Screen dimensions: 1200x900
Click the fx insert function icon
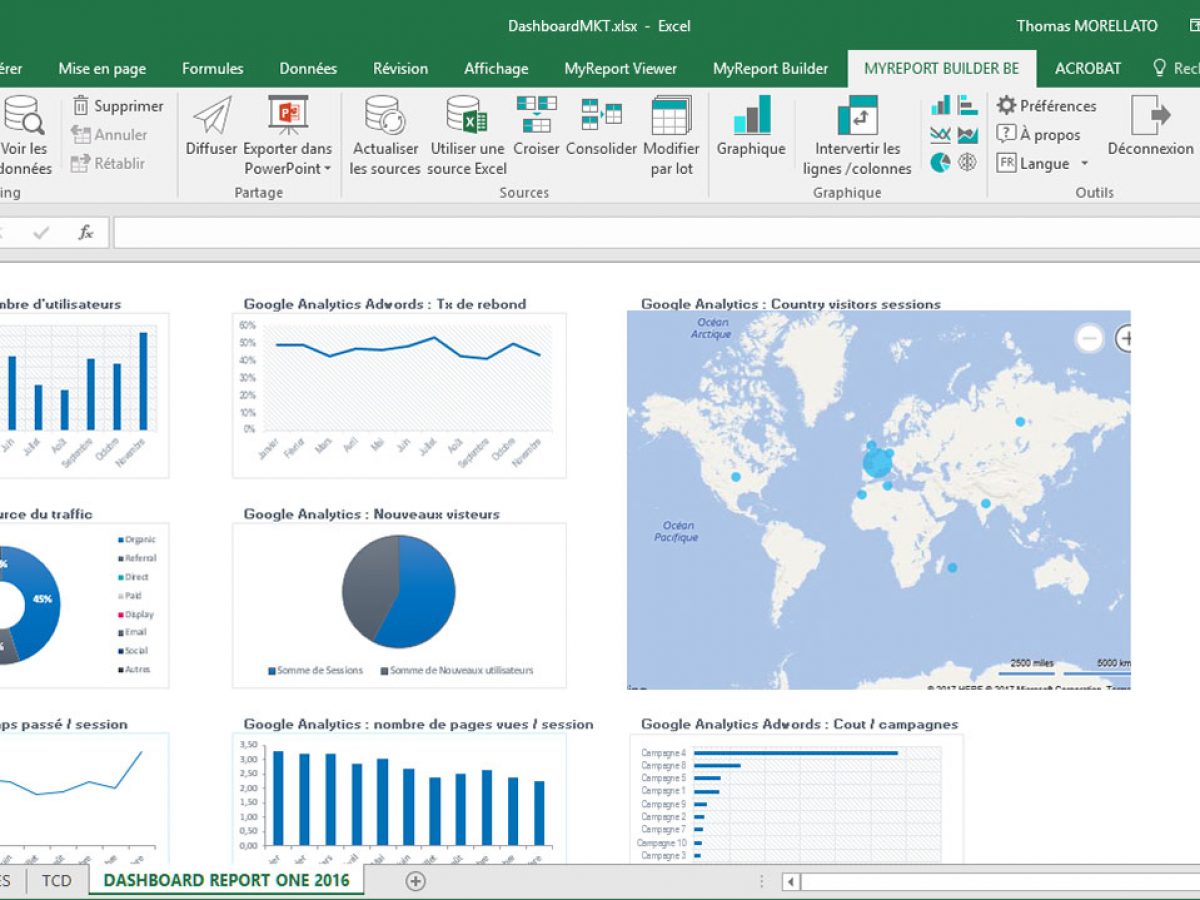[86, 233]
